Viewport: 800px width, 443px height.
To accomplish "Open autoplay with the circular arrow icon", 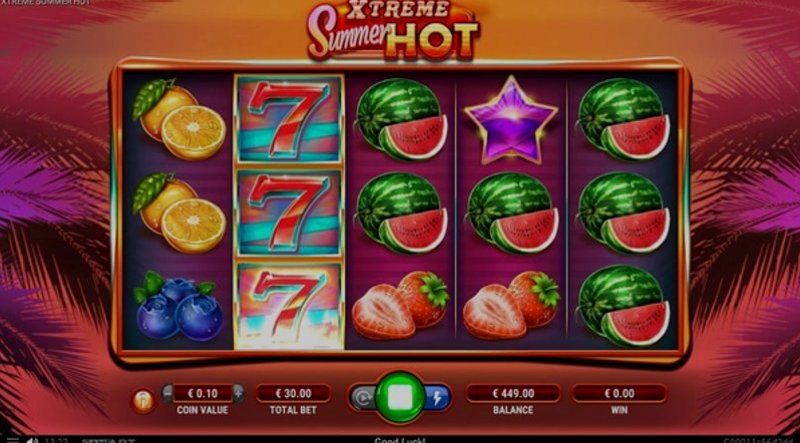I will (x=362, y=399).
